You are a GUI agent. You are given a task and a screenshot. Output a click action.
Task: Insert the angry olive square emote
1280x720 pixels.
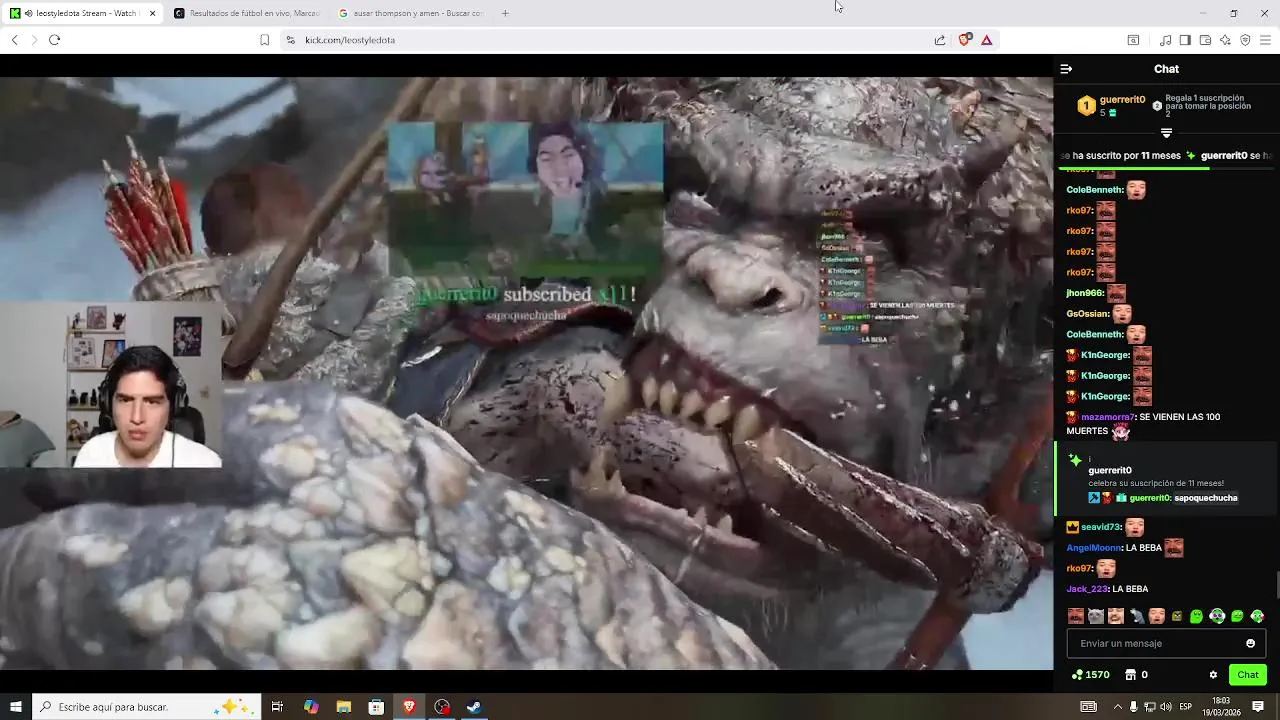1177,616
